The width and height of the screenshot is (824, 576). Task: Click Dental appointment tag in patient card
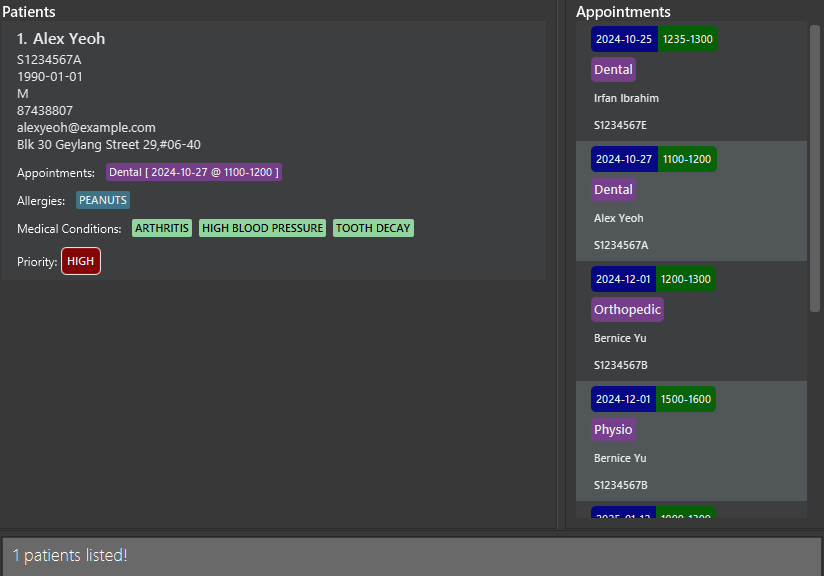coord(194,172)
